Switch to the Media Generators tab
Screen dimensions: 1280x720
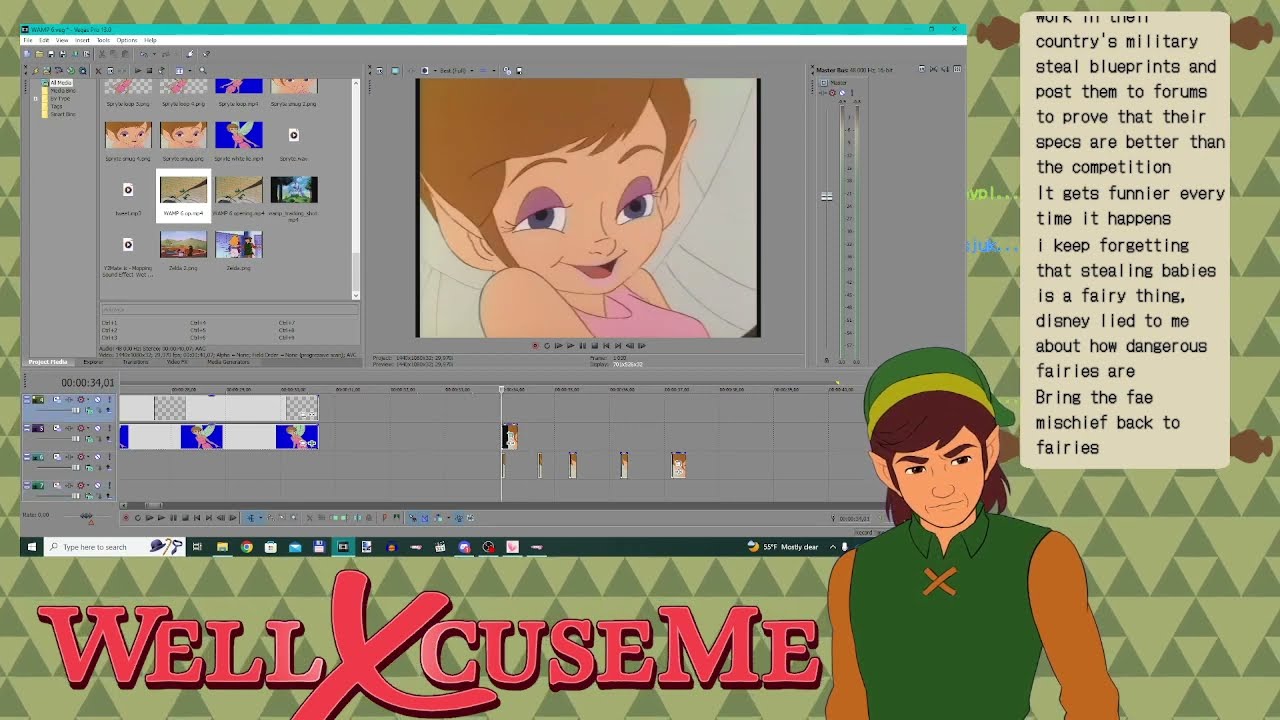point(228,362)
